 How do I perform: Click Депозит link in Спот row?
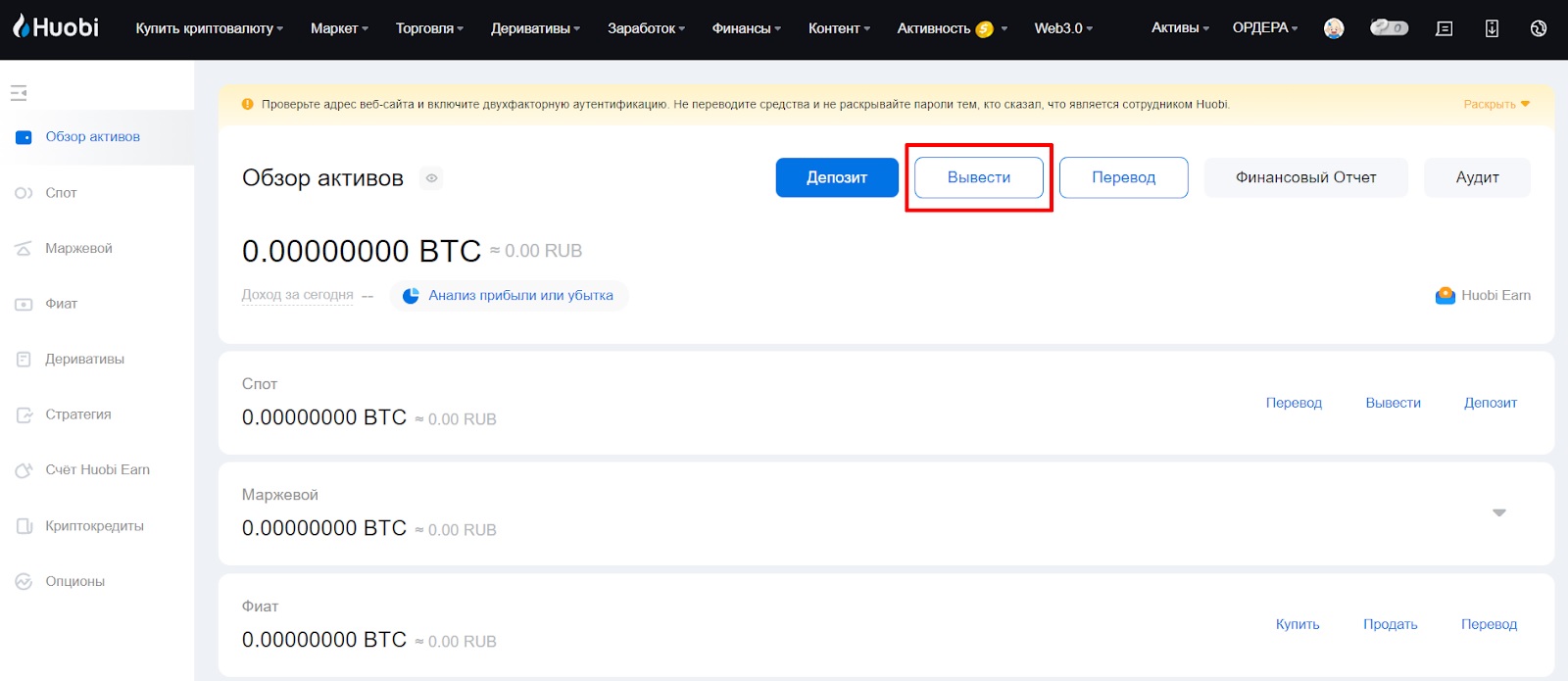tap(1491, 403)
